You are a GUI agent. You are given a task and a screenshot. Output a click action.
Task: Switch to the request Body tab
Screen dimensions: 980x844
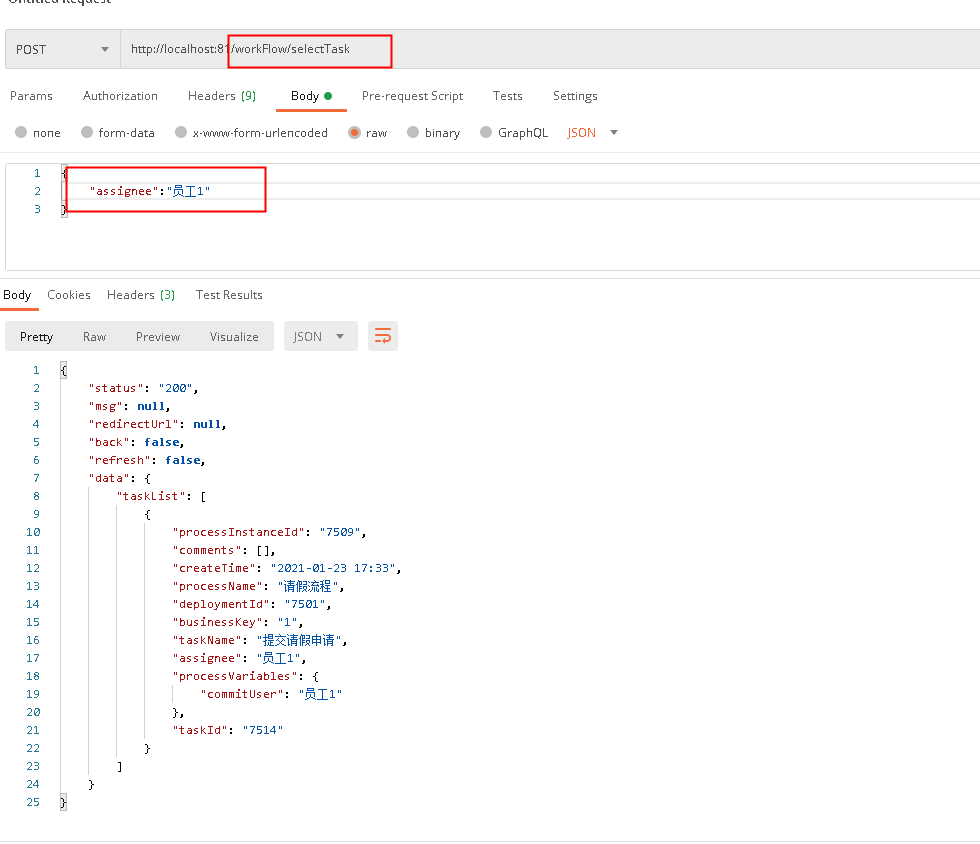(311, 96)
